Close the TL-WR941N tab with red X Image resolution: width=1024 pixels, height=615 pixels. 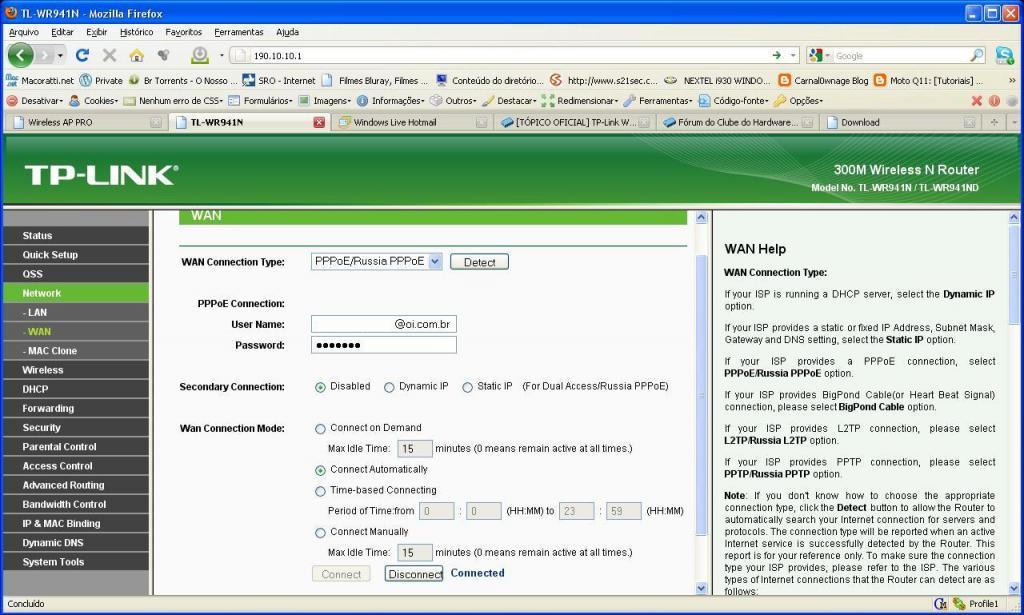click(319, 122)
